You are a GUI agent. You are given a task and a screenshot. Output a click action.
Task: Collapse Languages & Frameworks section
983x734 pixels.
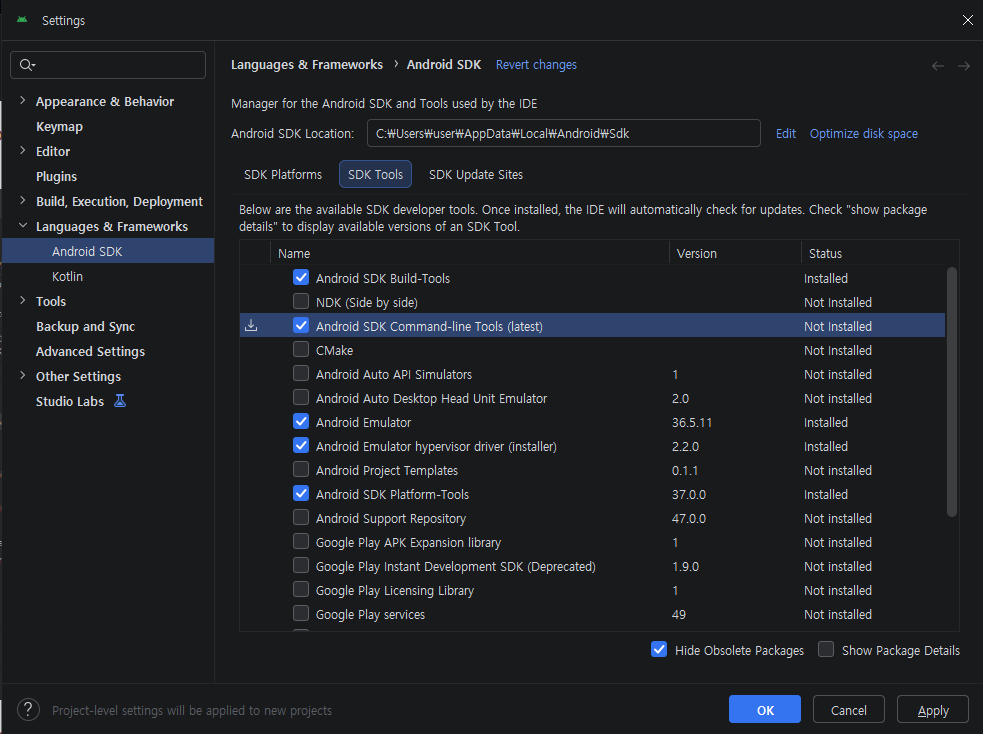(x=23, y=226)
